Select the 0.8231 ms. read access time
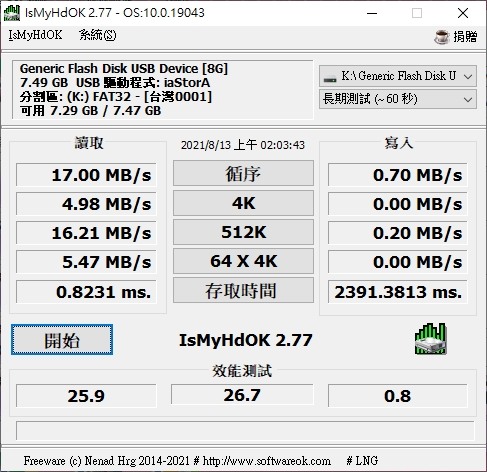 (86, 292)
